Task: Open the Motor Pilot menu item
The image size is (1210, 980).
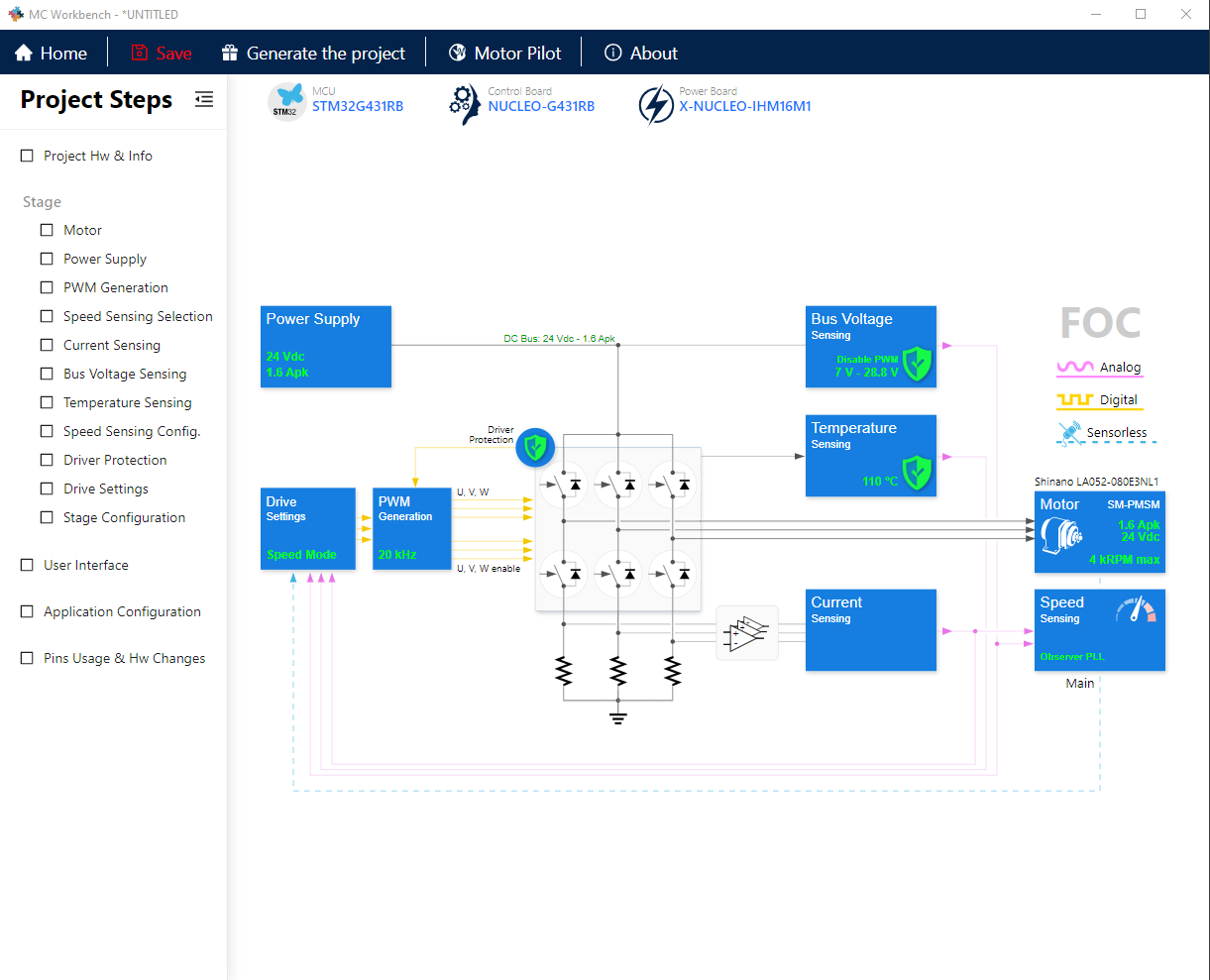Action: [505, 53]
